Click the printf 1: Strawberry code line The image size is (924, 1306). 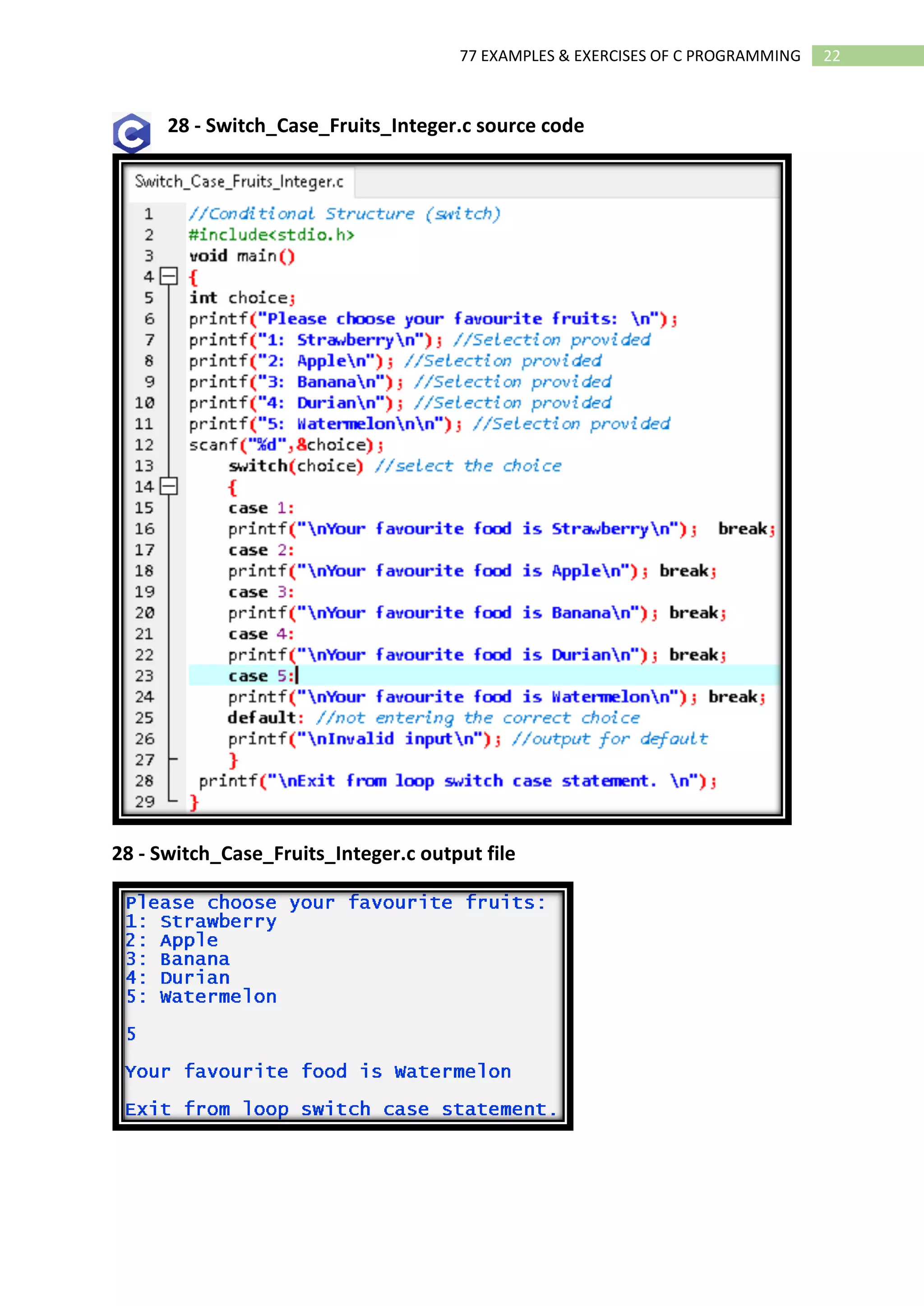coord(316,340)
